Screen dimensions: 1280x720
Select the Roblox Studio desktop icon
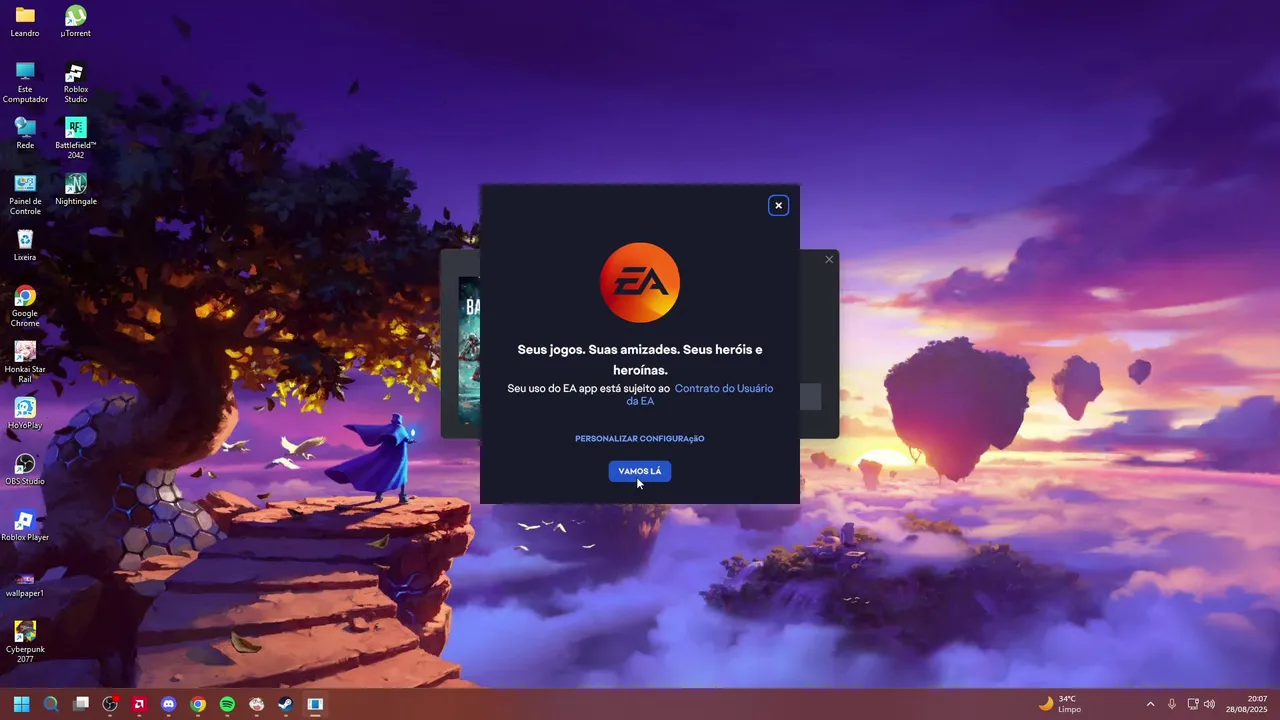coord(75,82)
